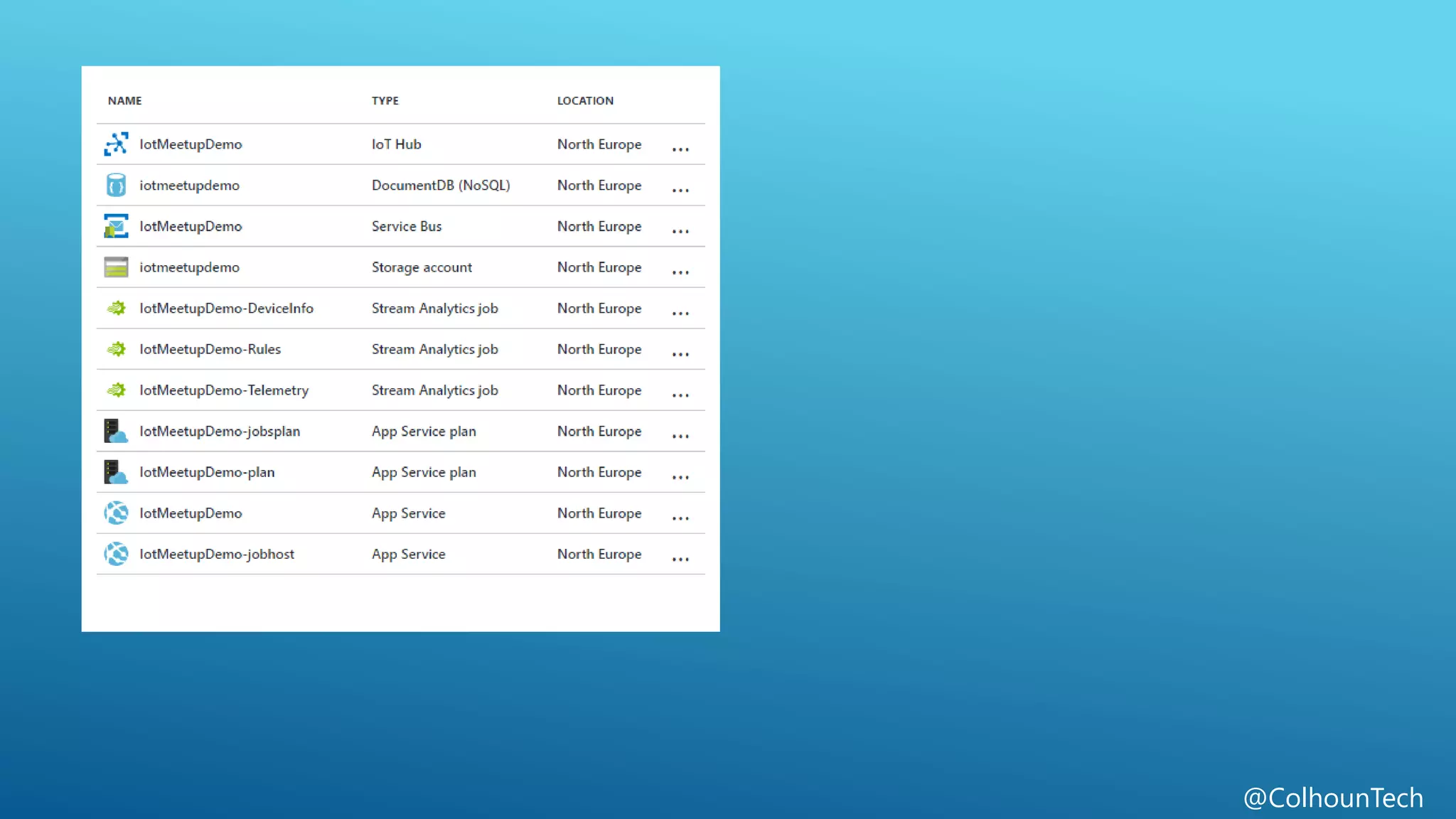Click the Storage account icon
The height and width of the screenshot is (819, 1456).
[x=116, y=267]
